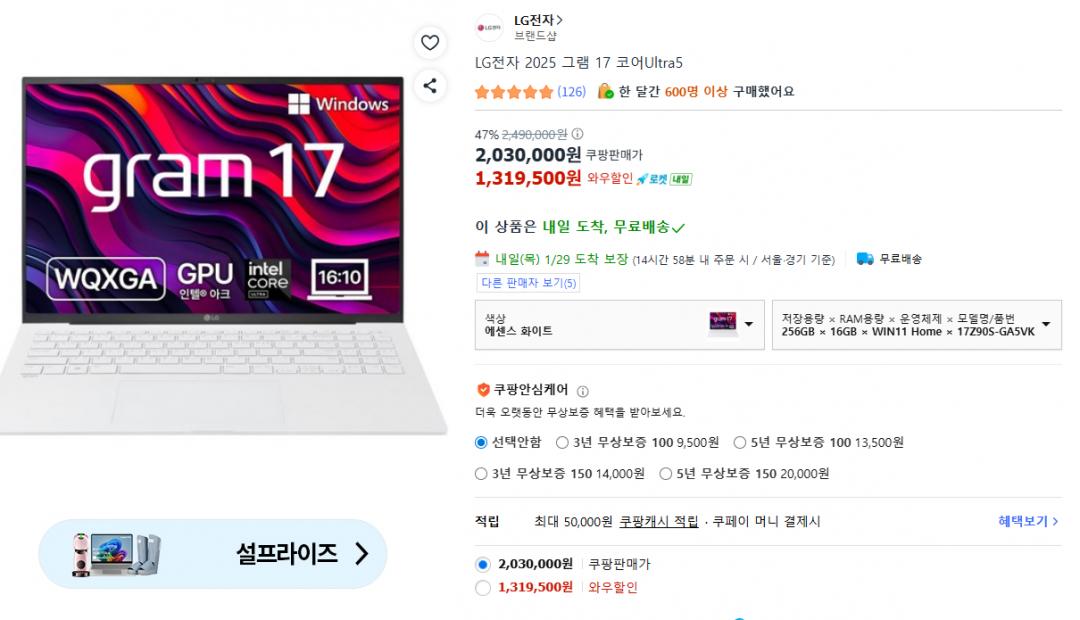1080x620 pixels.
Task: Click info icon beside 쿠팡안심케어
Action: pos(583,391)
